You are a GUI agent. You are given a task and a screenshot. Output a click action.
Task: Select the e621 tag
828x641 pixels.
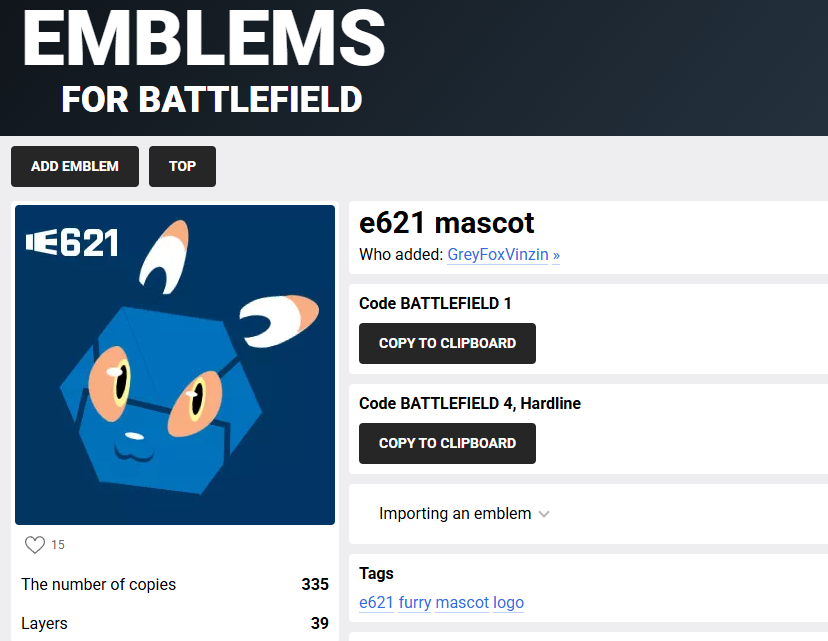(x=376, y=602)
